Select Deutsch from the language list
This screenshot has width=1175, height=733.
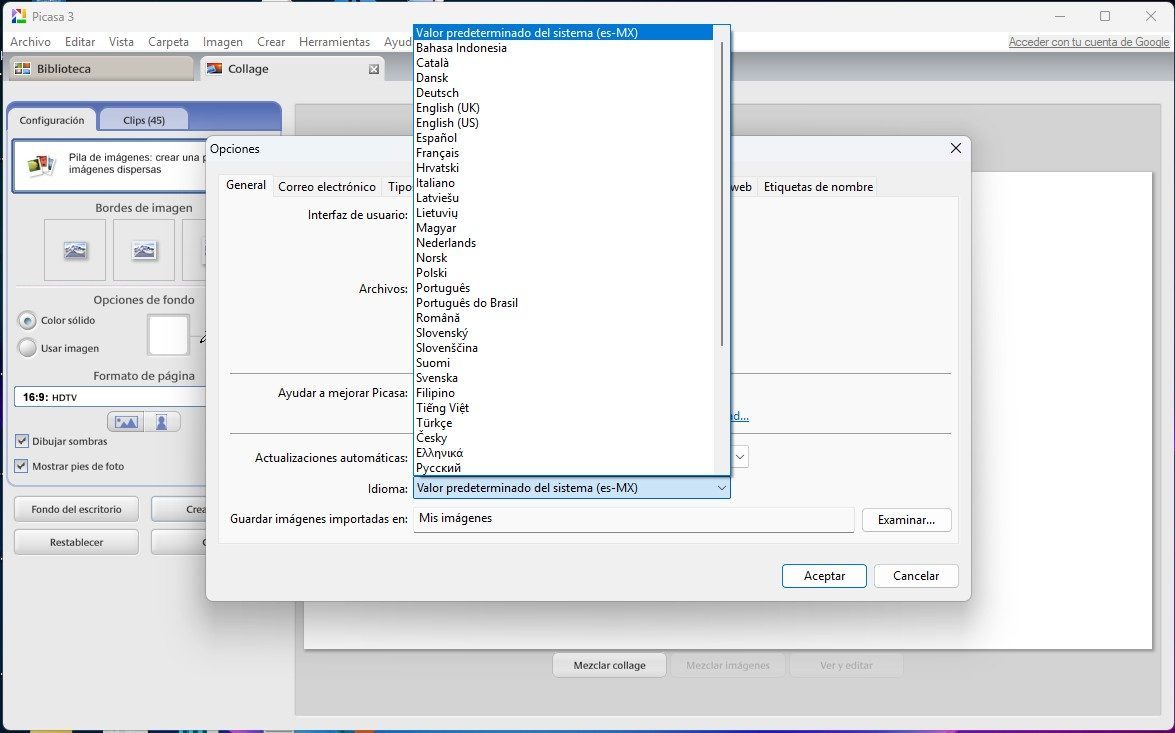564,93
